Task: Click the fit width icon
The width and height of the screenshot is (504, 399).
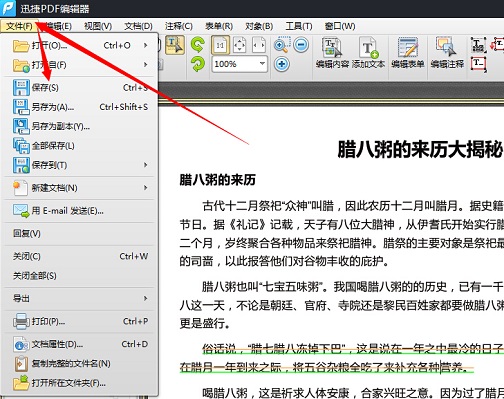Action: pyautogui.click(x=259, y=45)
